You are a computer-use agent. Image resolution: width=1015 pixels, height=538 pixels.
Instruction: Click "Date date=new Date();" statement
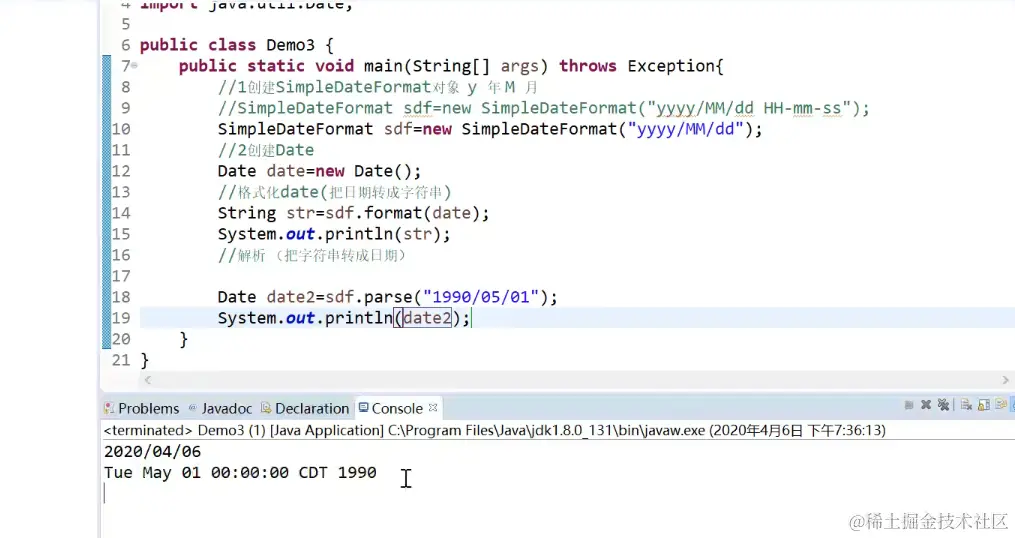pyautogui.click(x=319, y=171)
